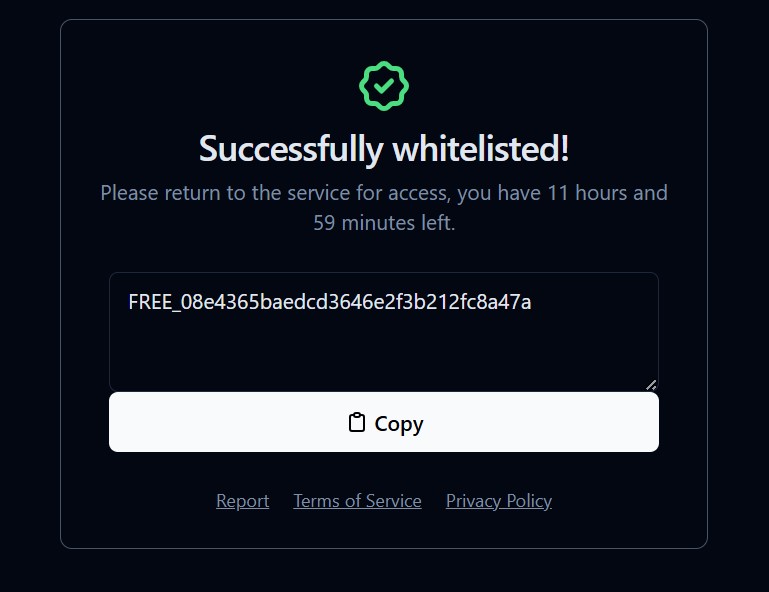Viewport: 769px width, 592px height.
Task: Click the '11 hours and' text
Action: 607,193
